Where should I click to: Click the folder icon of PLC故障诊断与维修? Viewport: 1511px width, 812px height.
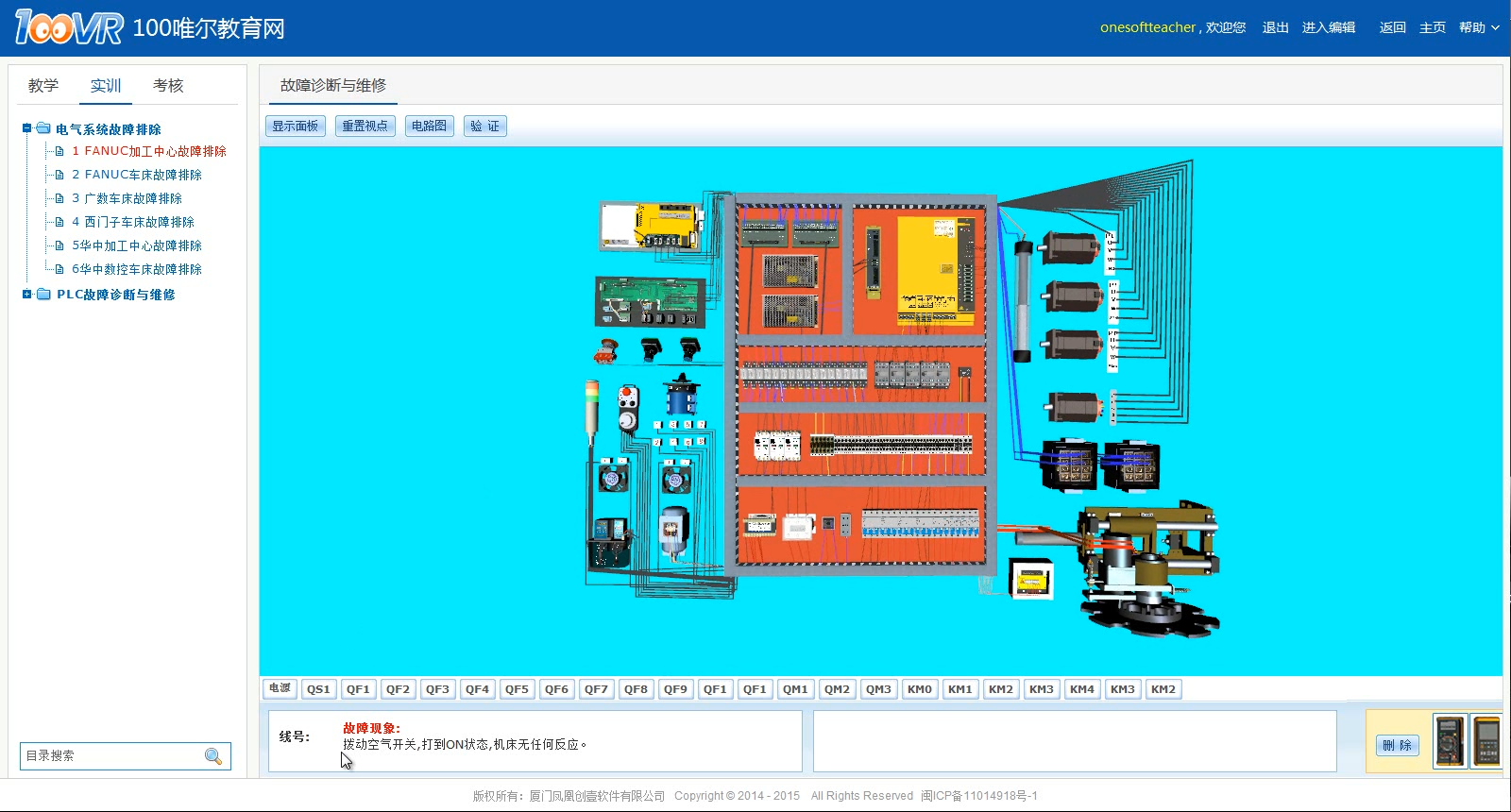pyautogui.click(x=43, y=295)
